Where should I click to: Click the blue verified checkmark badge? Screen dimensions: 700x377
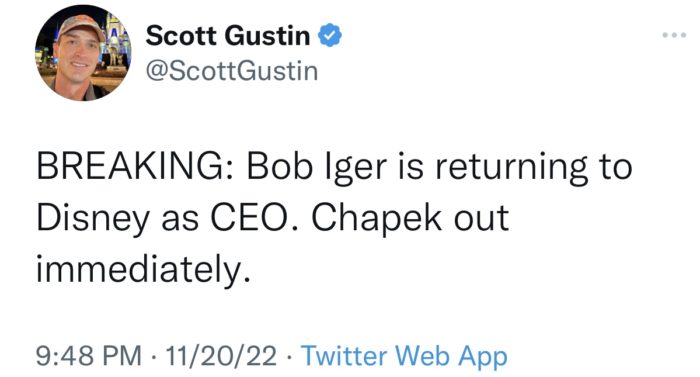tap(329, 35)
